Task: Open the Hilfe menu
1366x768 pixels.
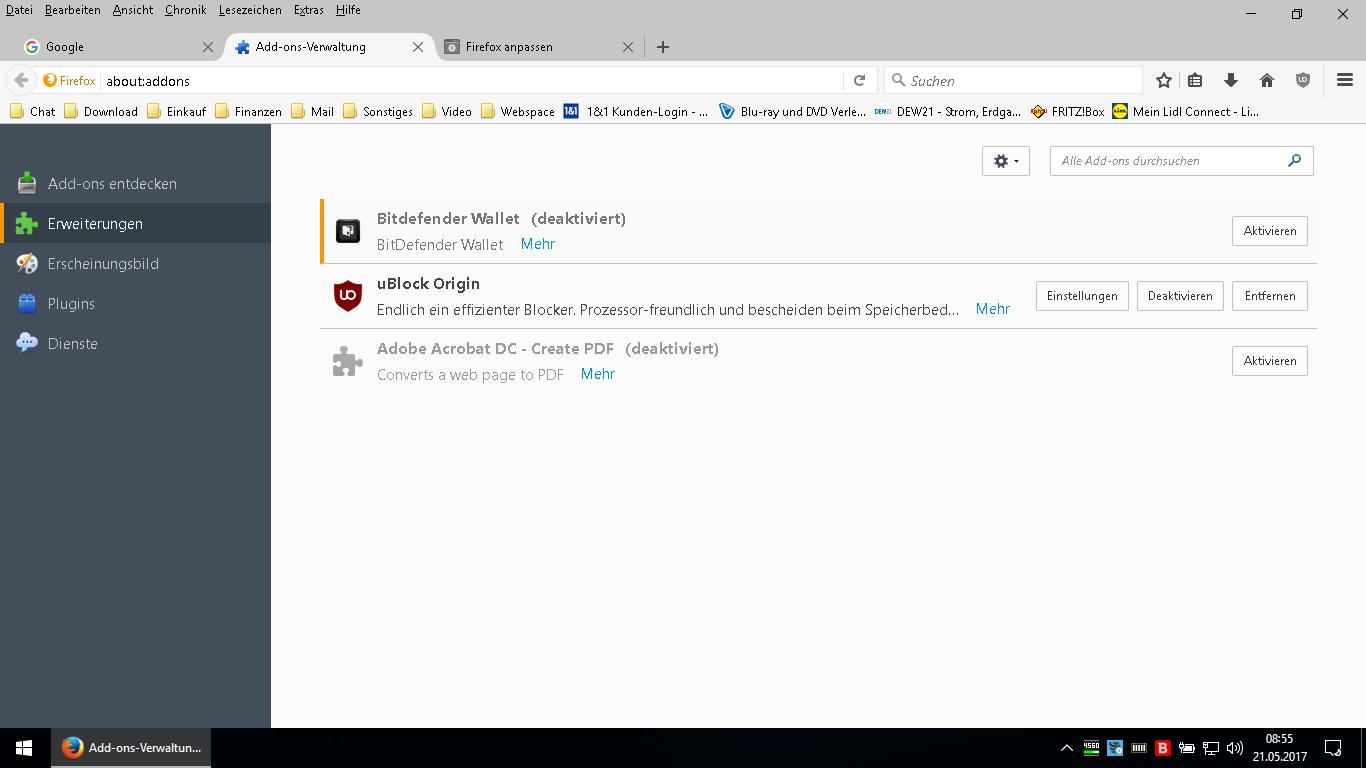Action: coord(348,10)
